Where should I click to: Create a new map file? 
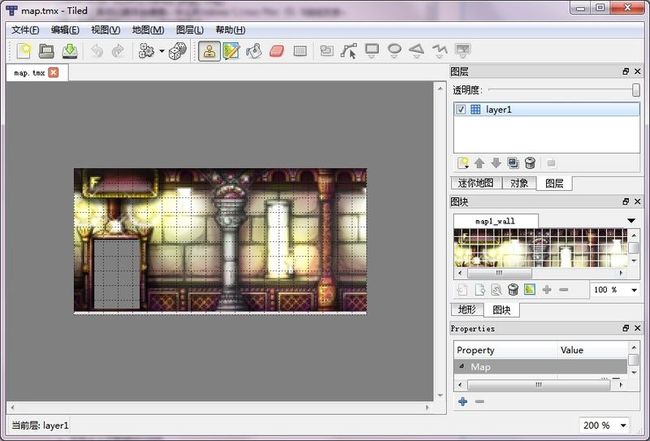(x=24, y=51)
